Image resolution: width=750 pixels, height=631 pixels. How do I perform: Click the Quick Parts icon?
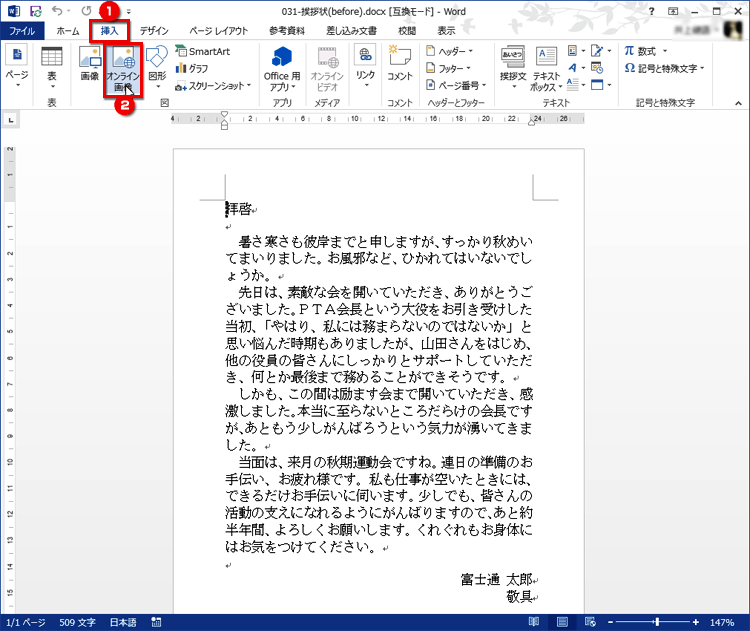tap(576, 51)
